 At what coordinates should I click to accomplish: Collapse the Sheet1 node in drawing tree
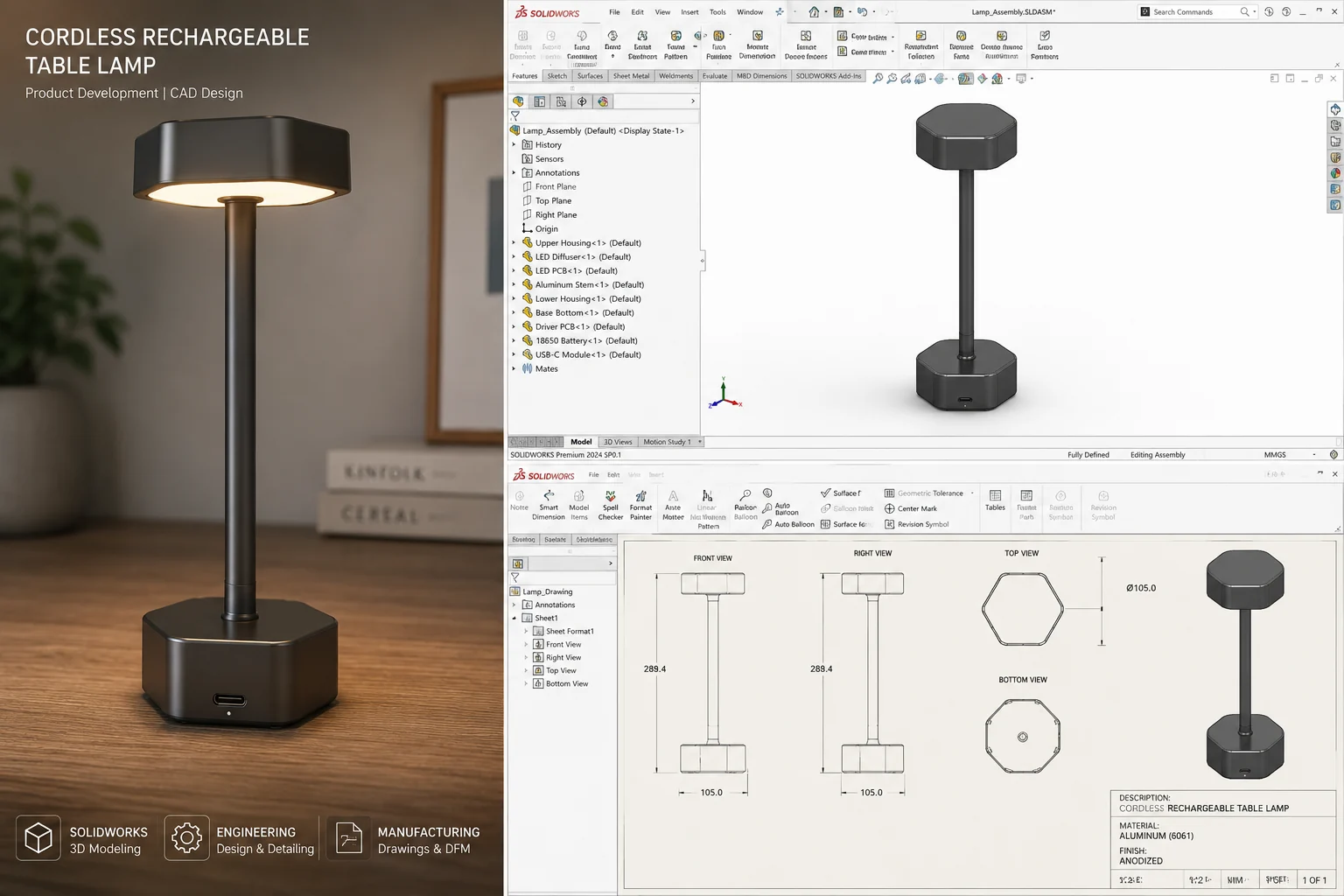pos(514,618)
